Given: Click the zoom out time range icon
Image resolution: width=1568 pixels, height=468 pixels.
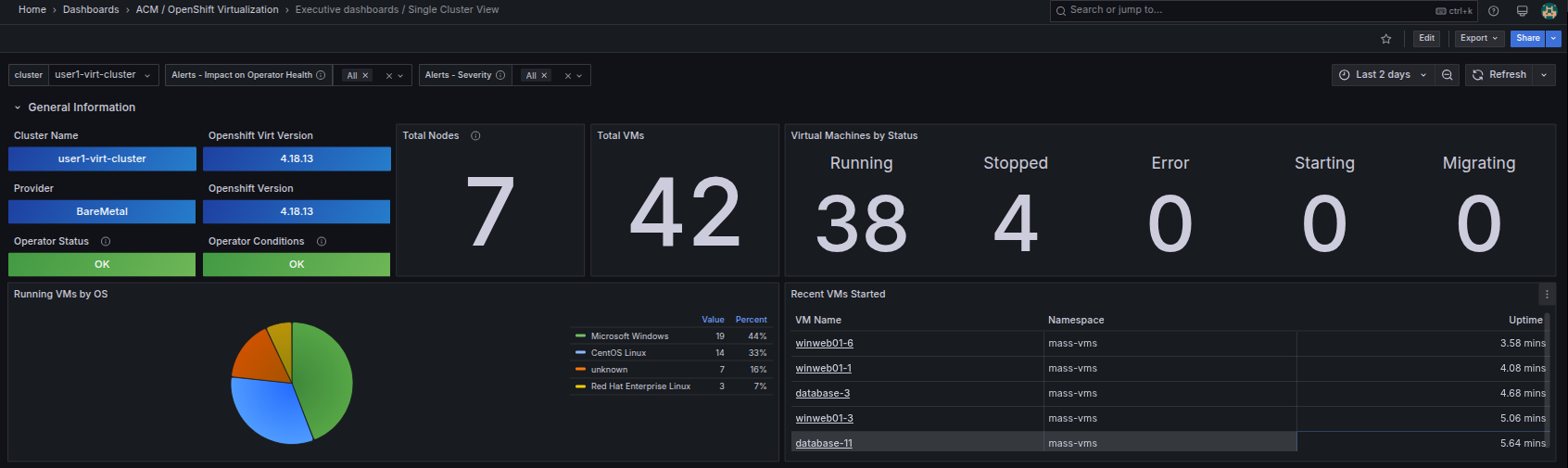Looking at the screenshot, I should pos(1447,75).
